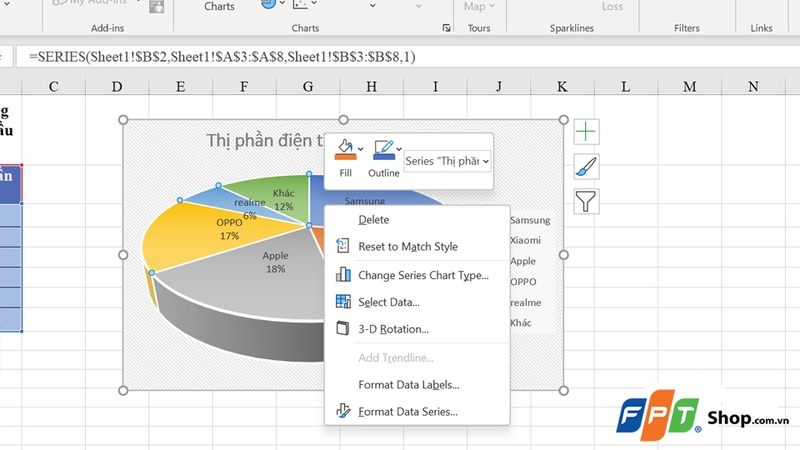Screen dimensions: 800x450
Task: Open Chart Filters funnel button
Action: point(586,202)
